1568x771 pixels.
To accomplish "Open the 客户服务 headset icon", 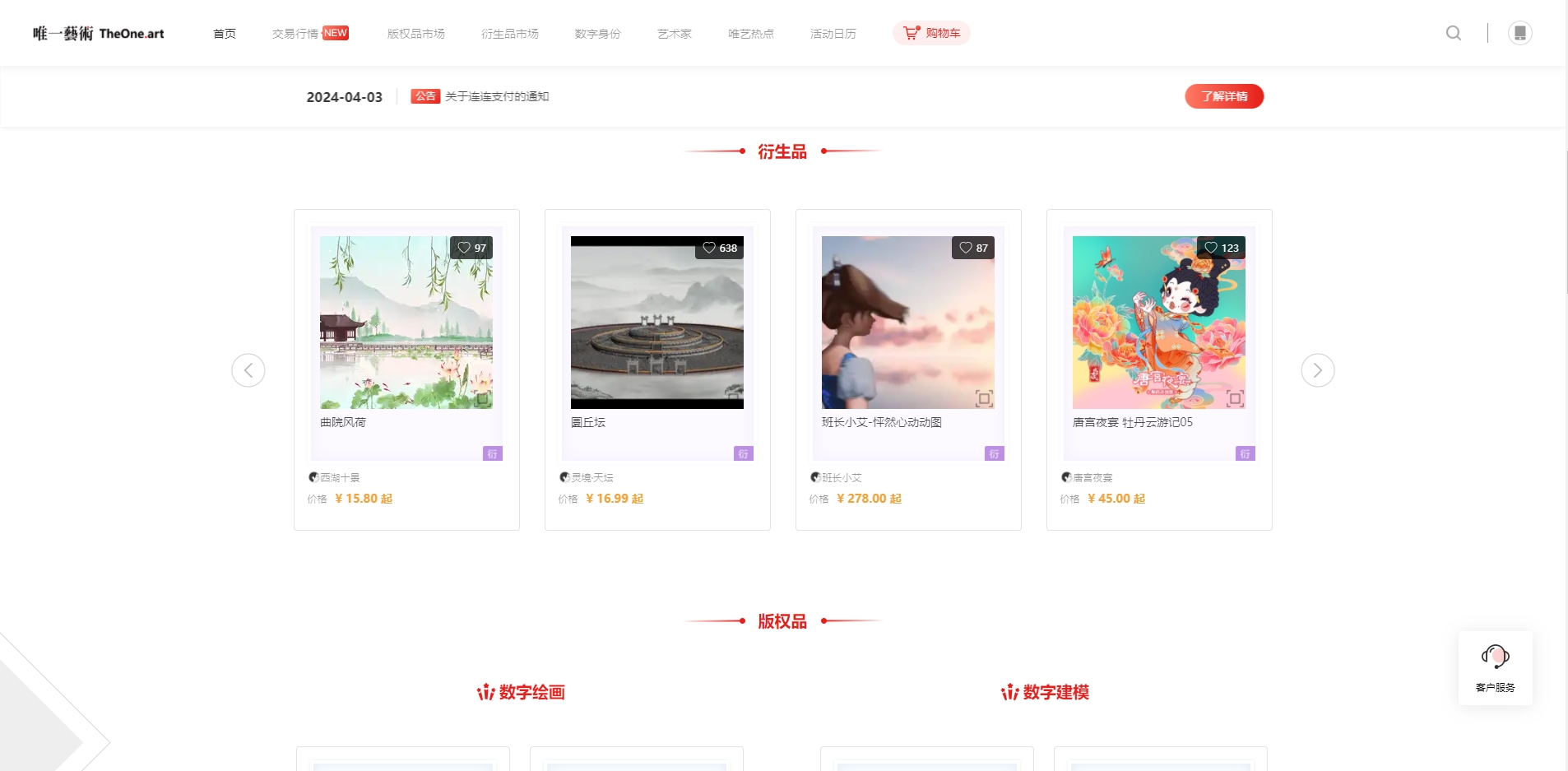I will pyautogui.click(x=1496, y=657).
